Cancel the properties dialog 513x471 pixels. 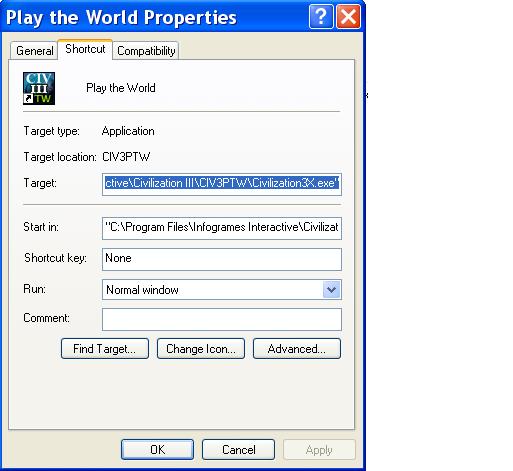click(x=238, y=450)
